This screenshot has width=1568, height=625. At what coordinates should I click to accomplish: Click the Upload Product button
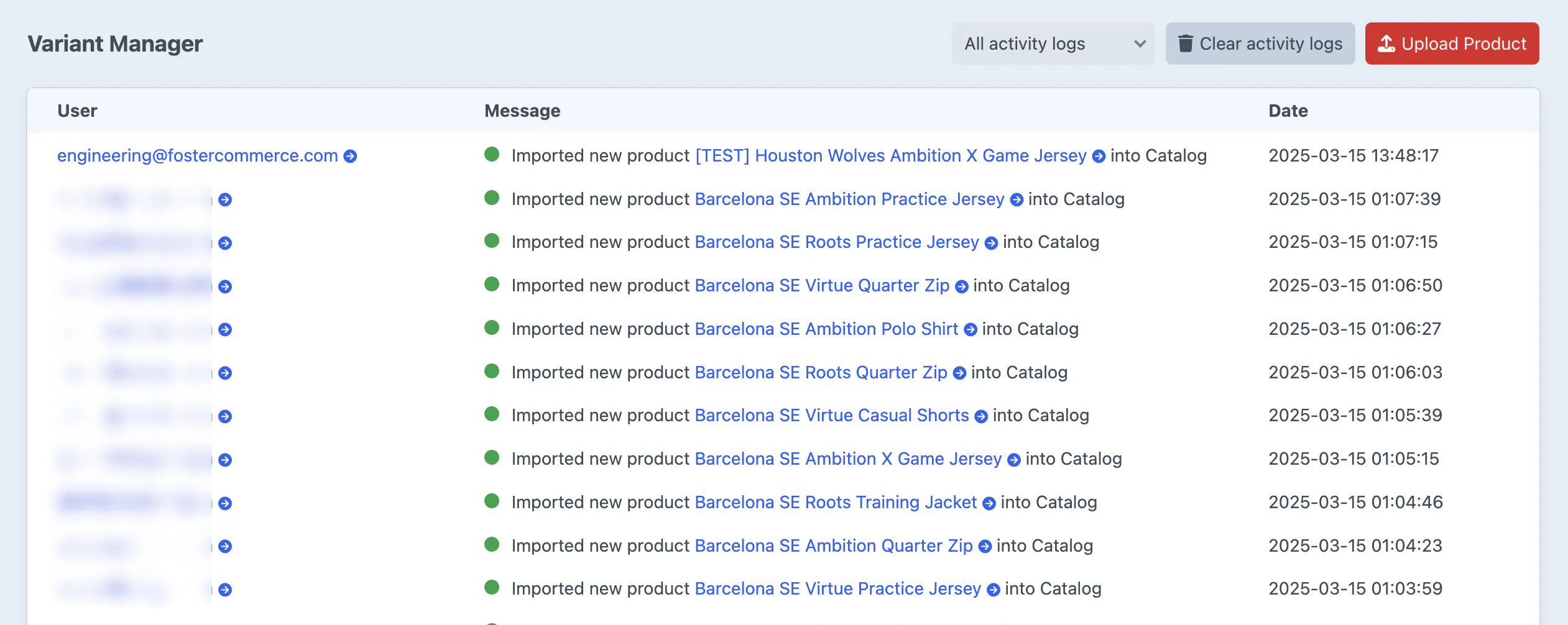(1451, 43)
